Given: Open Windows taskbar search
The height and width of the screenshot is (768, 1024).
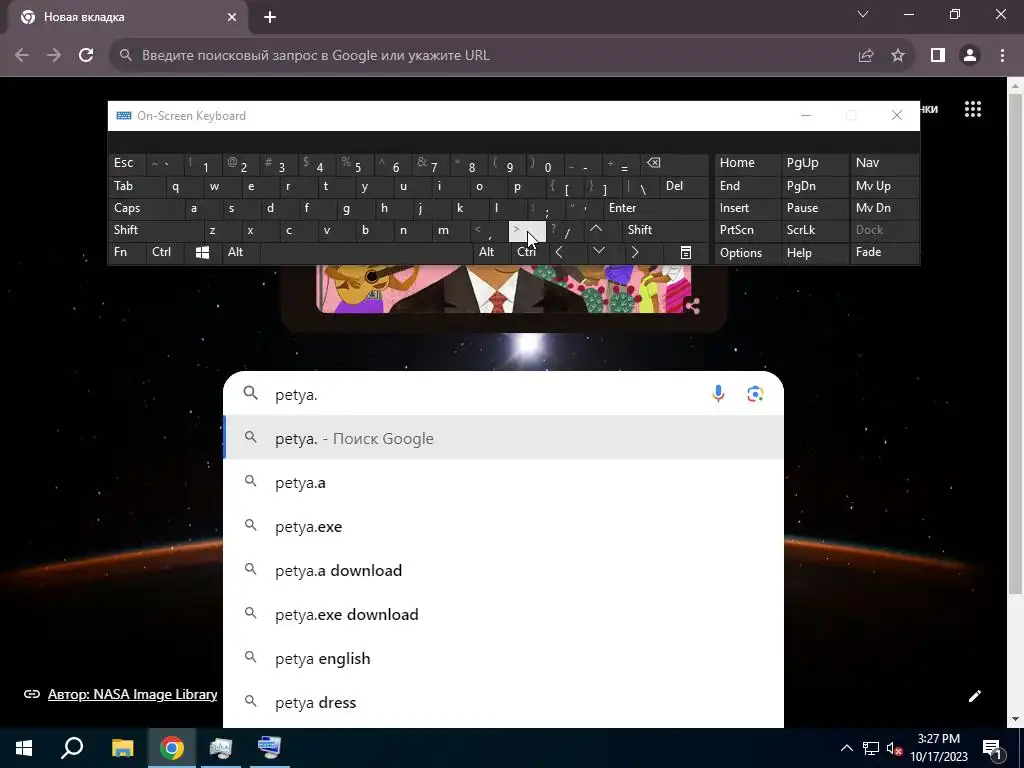Looking at the screenshot, I should pos(72,748).
